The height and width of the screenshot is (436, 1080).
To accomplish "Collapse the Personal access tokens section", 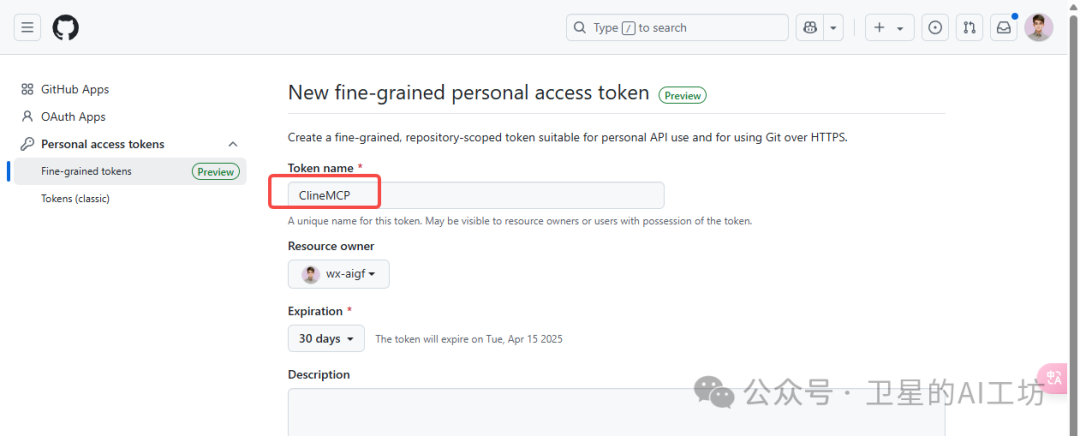I will point(233,144).
